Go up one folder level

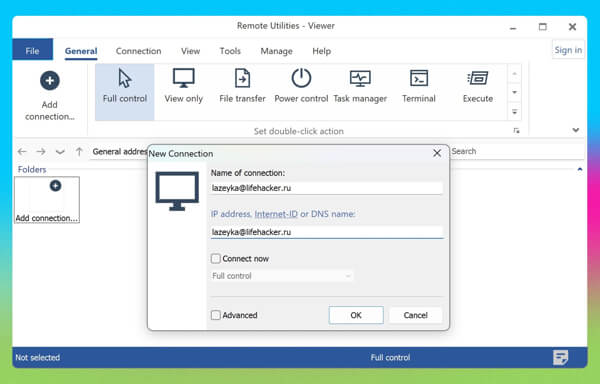pos(79,151)
